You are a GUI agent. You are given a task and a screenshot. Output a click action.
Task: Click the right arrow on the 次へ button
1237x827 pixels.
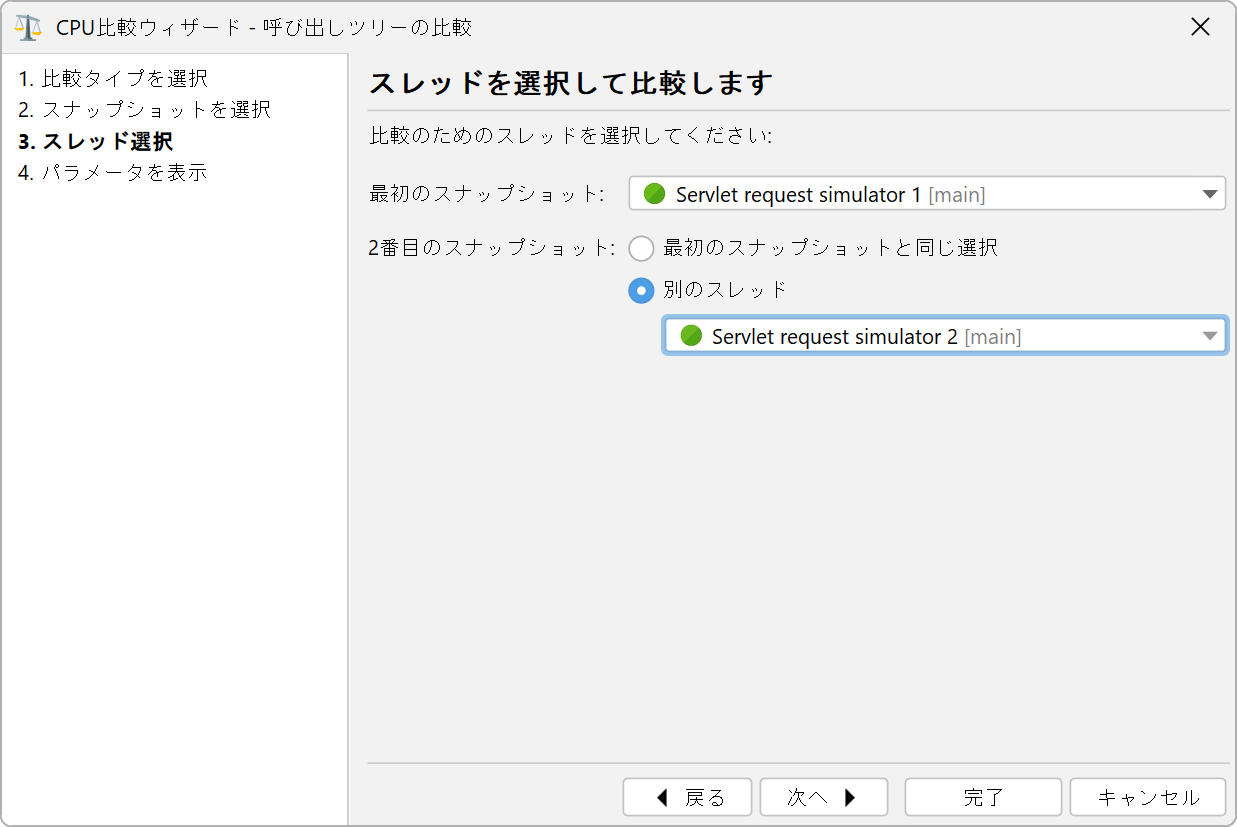[x=850, y=797]
